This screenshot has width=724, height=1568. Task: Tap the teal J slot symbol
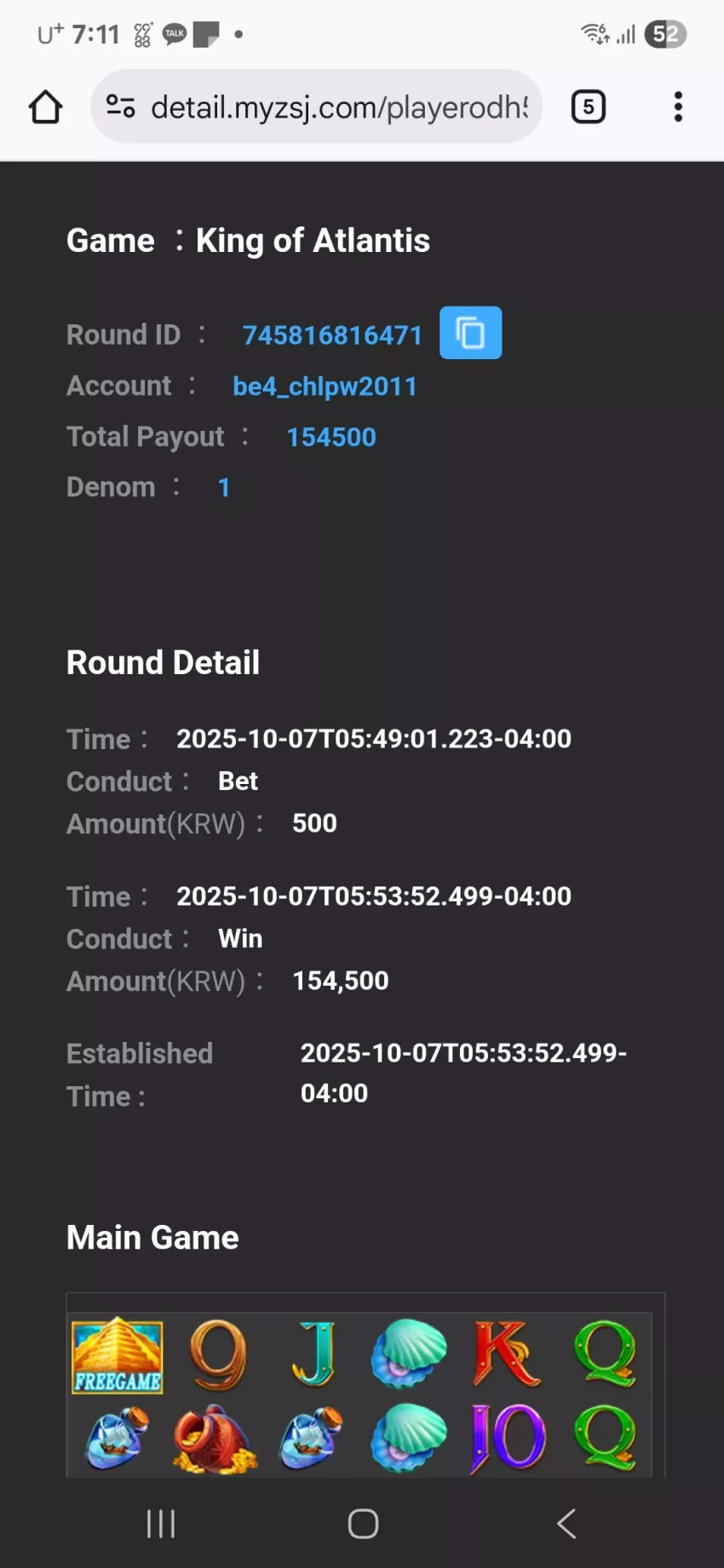[313, 1354]
